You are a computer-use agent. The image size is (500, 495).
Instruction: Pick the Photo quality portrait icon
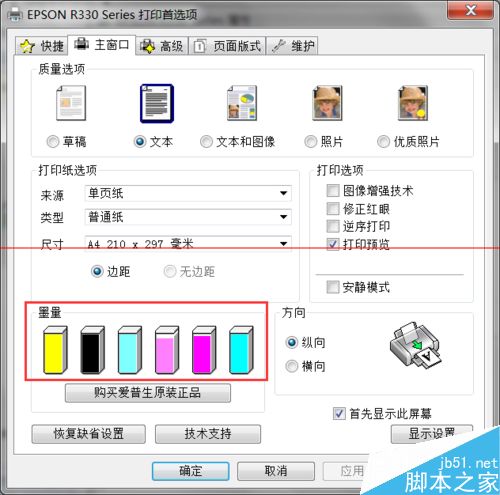point(327,103)
